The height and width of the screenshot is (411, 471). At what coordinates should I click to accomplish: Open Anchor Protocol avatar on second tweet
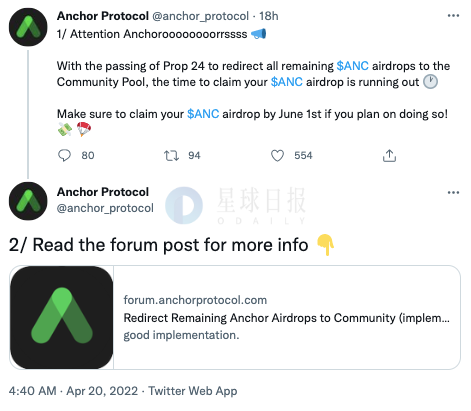point(28,201)
